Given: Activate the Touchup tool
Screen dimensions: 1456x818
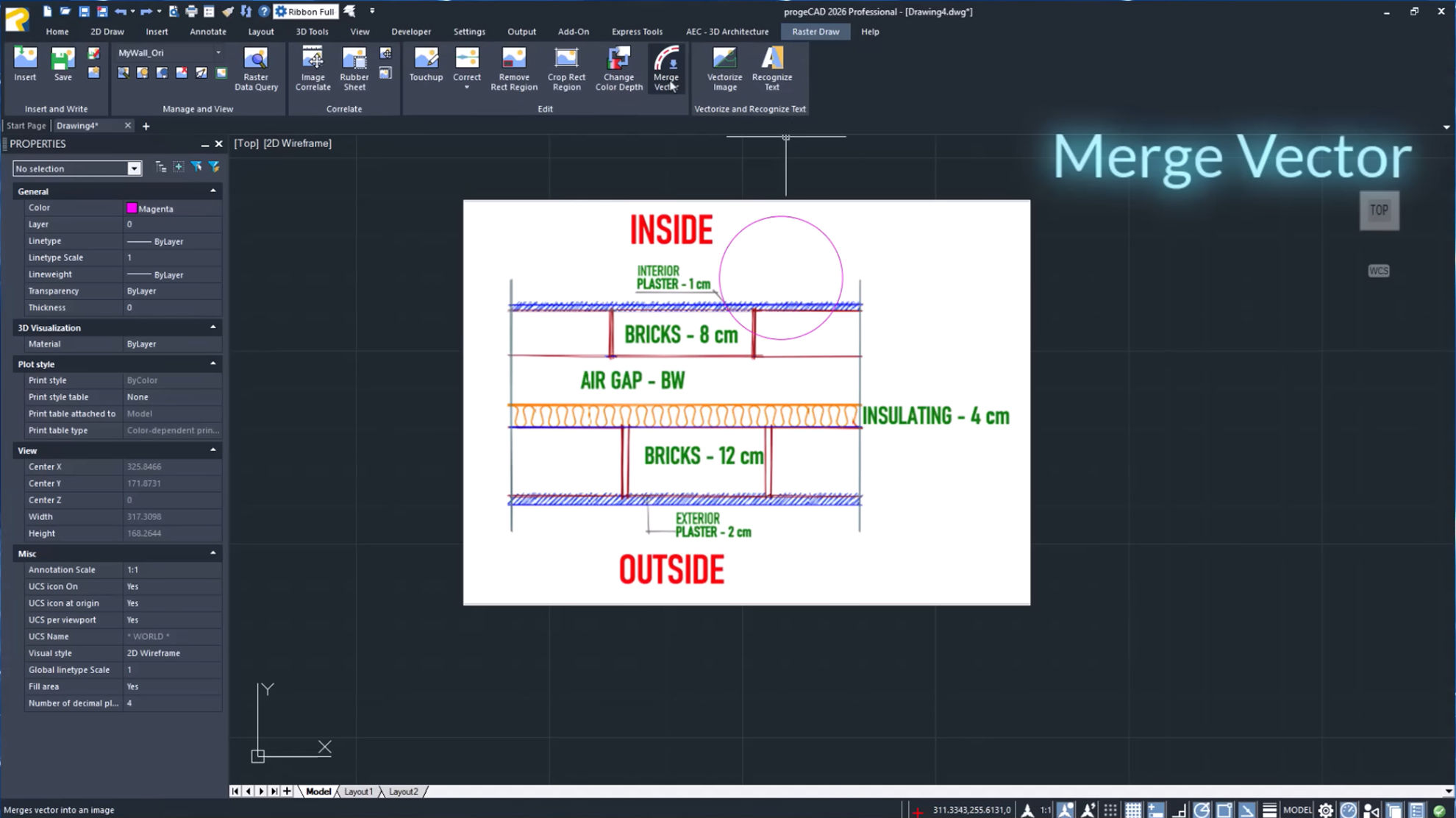Looking at the screenshot, I should [426, 64].
